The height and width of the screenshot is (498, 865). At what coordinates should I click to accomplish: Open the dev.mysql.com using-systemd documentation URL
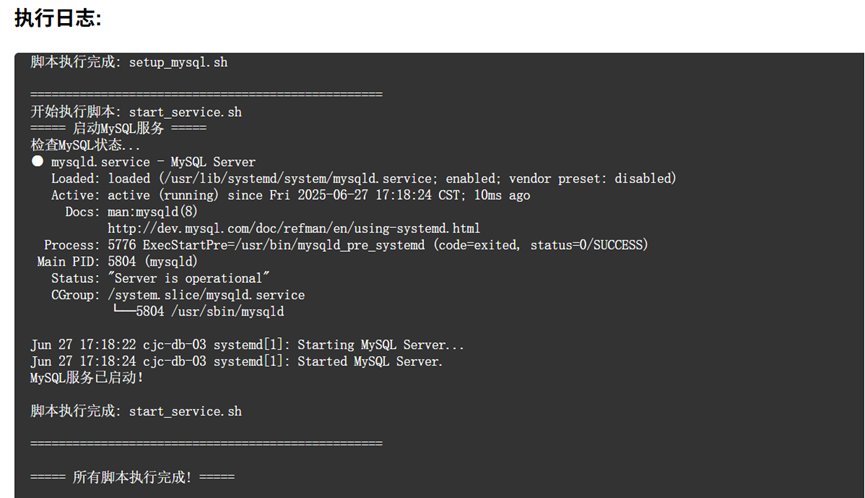tap(293, 228)
